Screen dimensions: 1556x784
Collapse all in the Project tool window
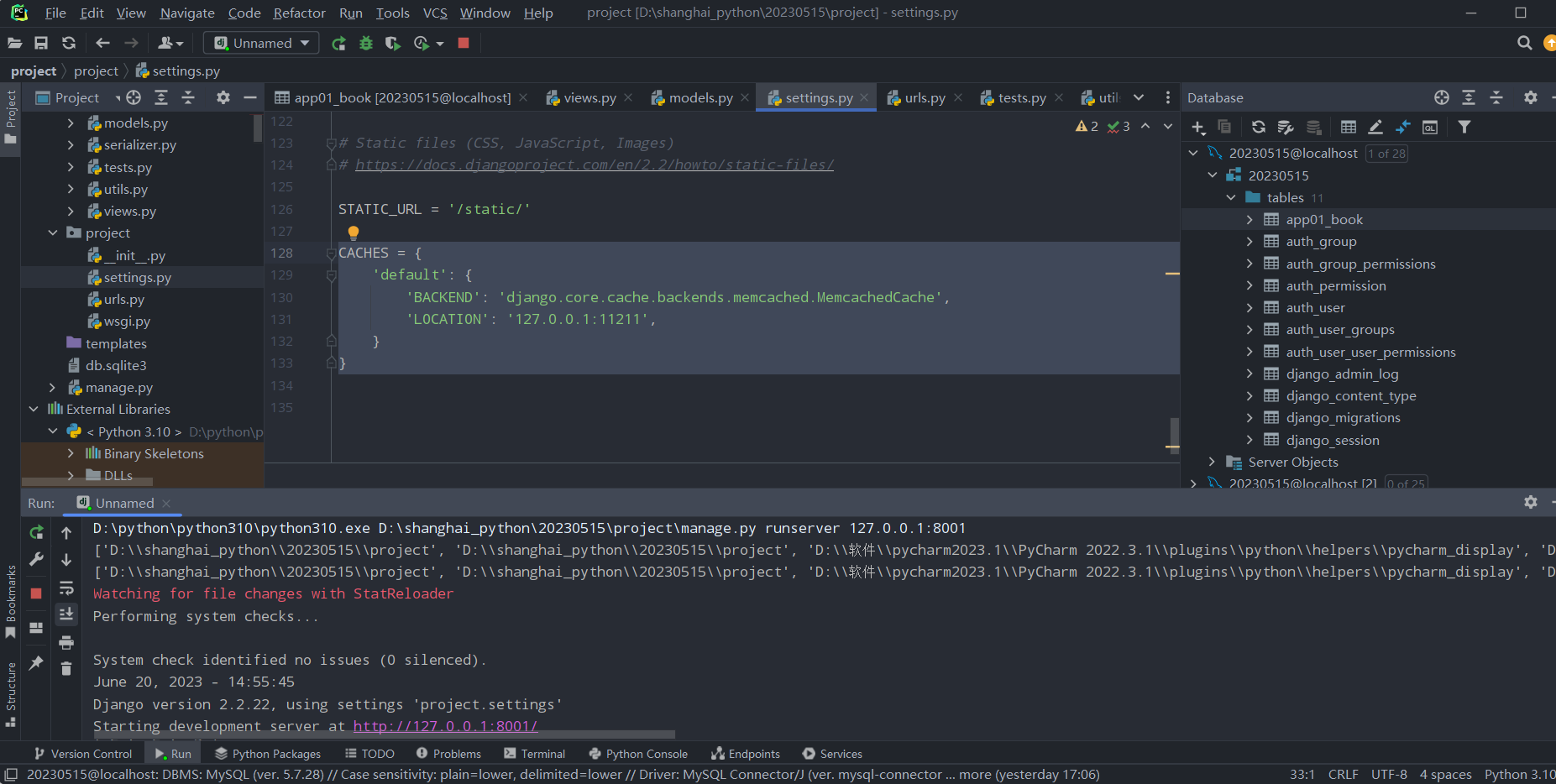[188, 97]
